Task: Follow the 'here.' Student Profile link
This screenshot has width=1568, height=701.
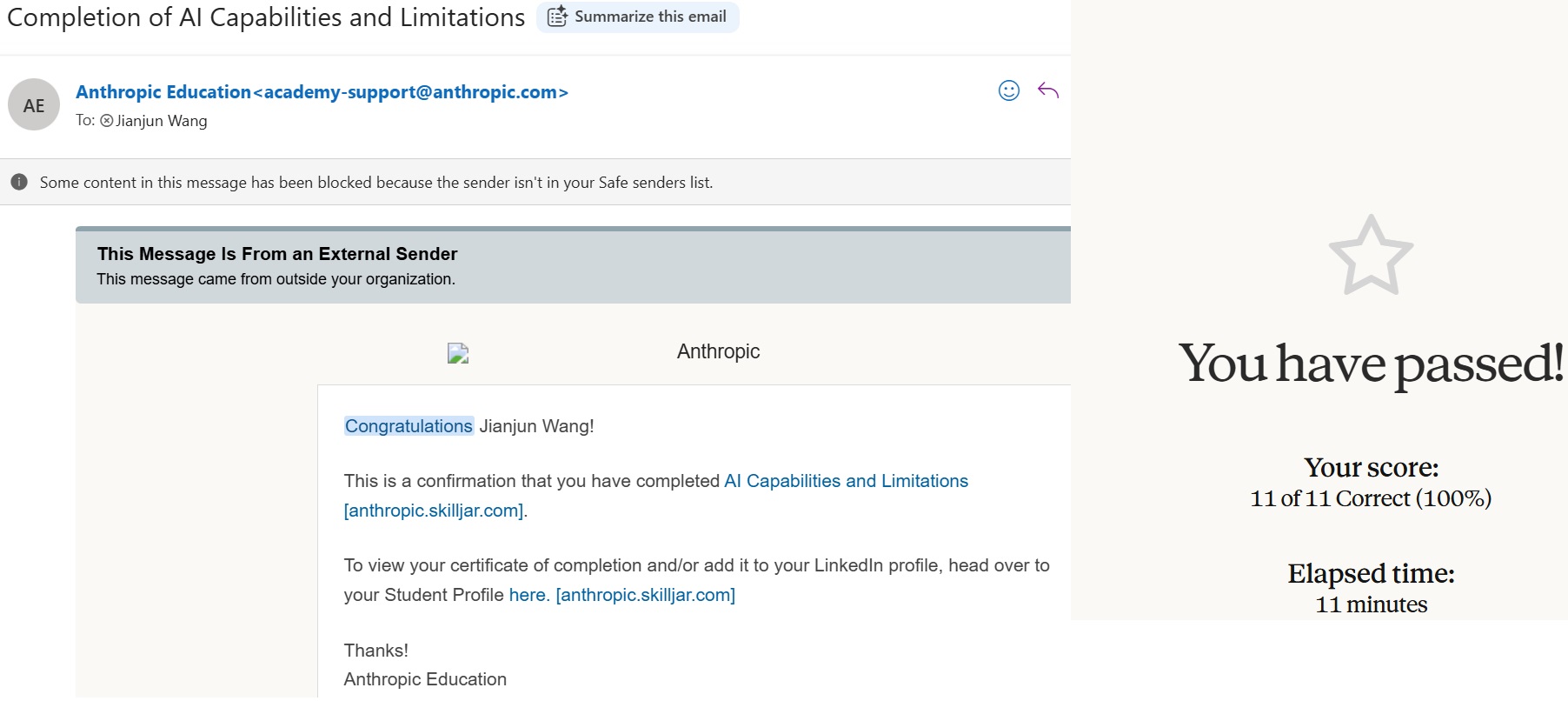Action: point(528,595)
